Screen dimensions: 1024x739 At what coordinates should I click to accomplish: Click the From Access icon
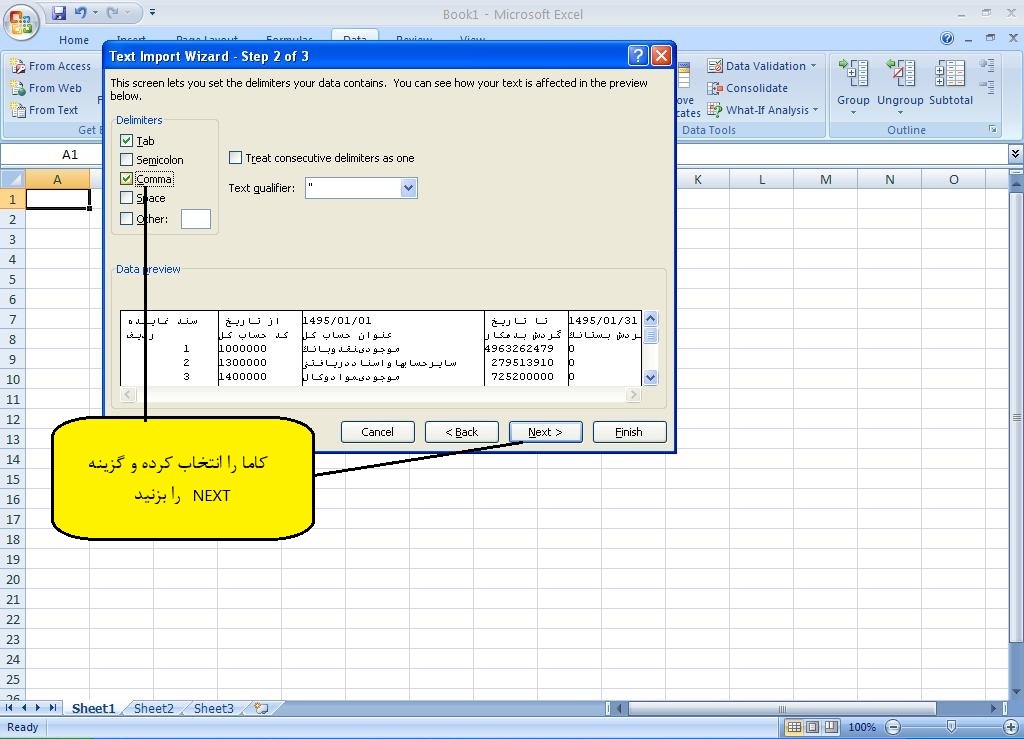tap(18, 66)
